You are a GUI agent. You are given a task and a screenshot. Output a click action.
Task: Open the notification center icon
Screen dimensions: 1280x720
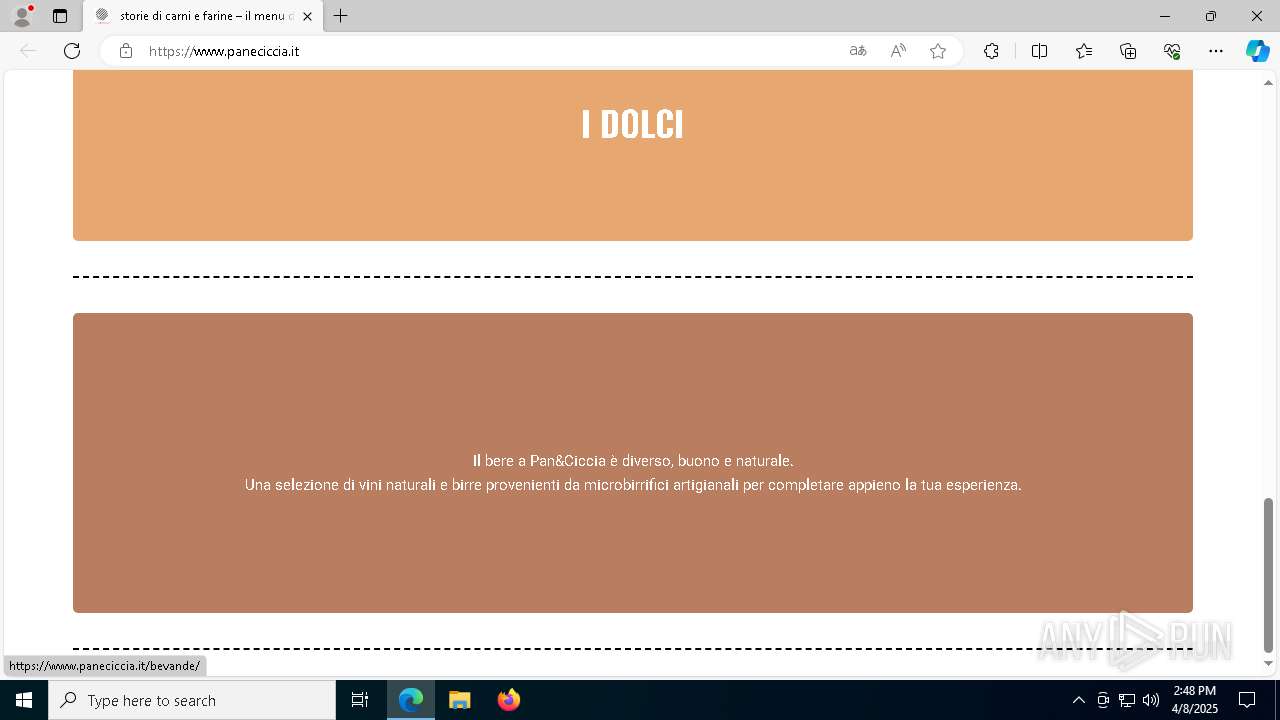click(x=1247, y=700)
